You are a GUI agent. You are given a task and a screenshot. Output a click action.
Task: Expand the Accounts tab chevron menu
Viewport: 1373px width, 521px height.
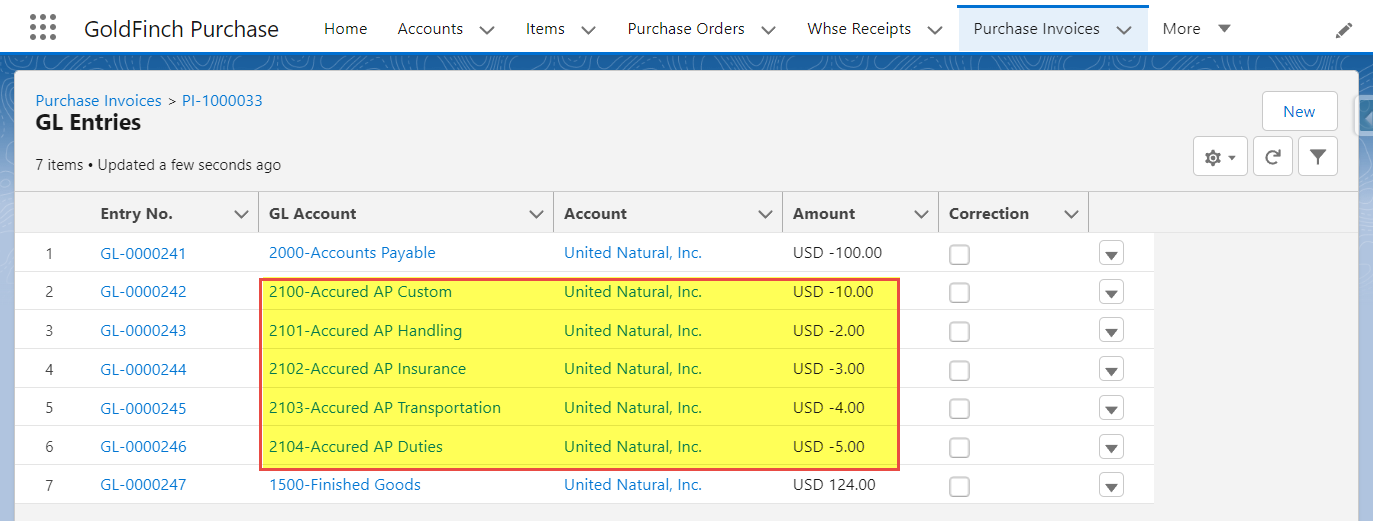[487, 30]
